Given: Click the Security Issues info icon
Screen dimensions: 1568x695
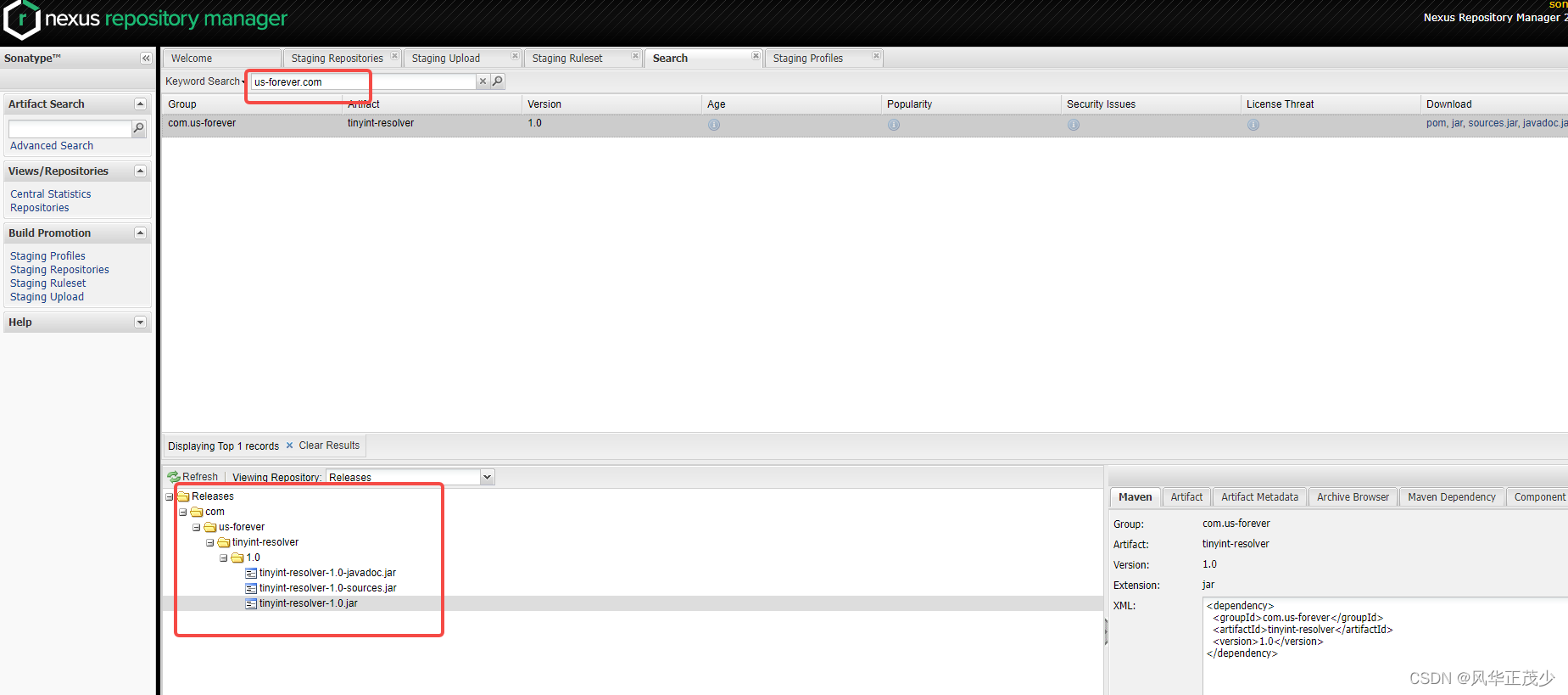Looking at the screenshot, I should point(1074,125).
